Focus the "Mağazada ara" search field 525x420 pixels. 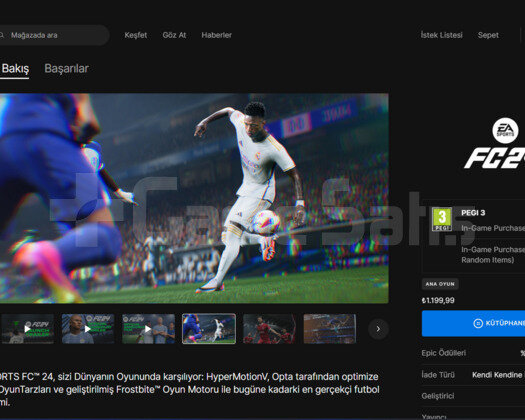tap(54, 35)
